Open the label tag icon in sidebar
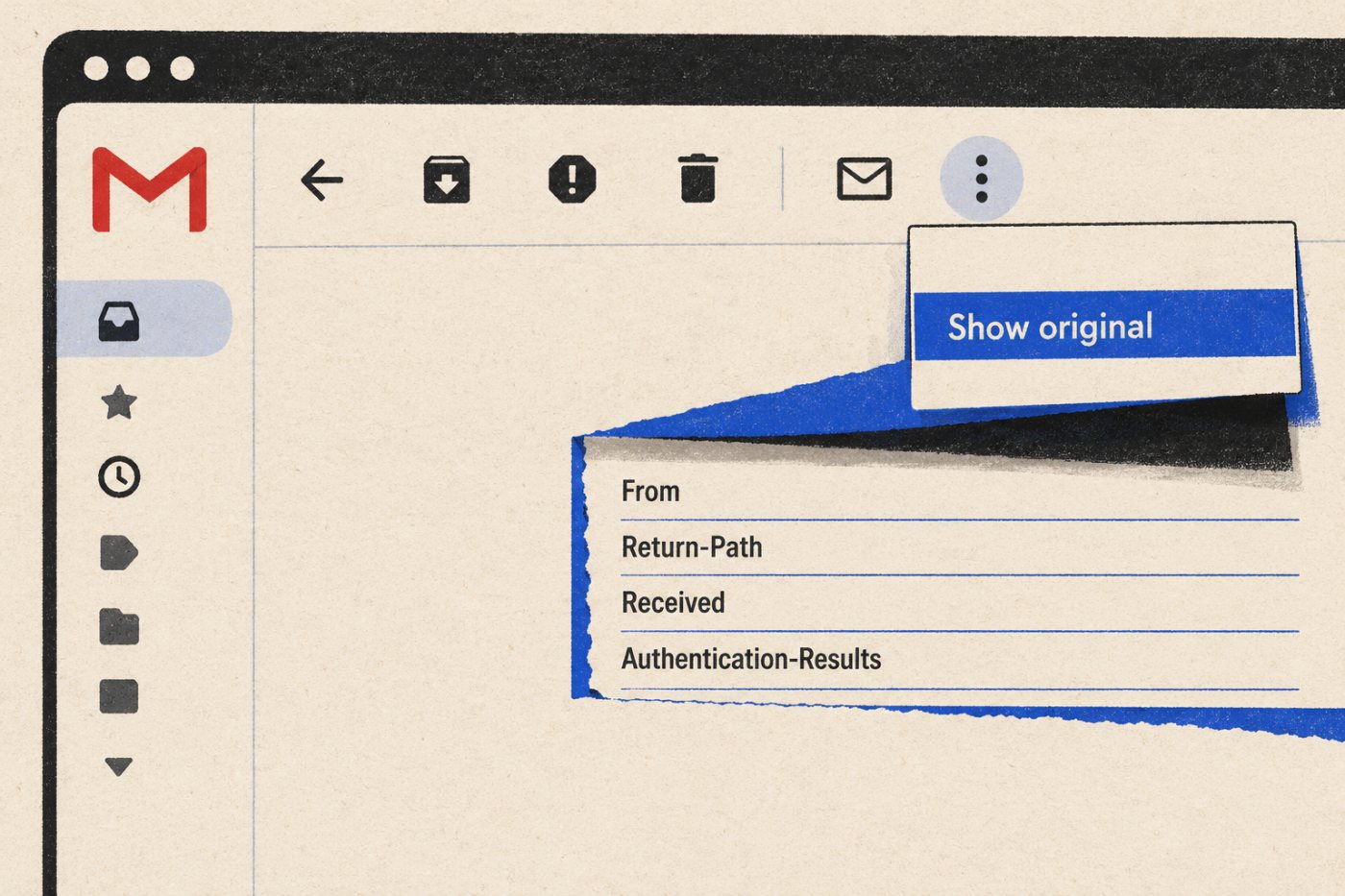The width and height of the screenshot is (1345, 896). 119,553
